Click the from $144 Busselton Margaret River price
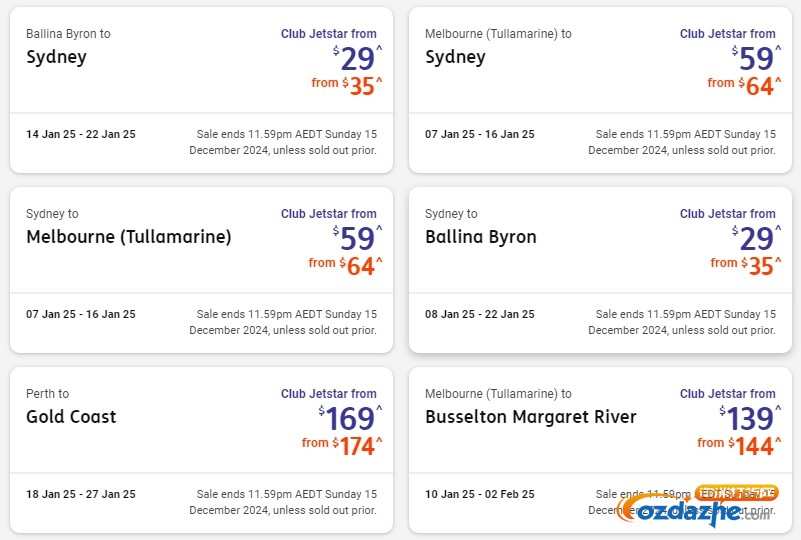The image size is (801, 540). point(739,445)
